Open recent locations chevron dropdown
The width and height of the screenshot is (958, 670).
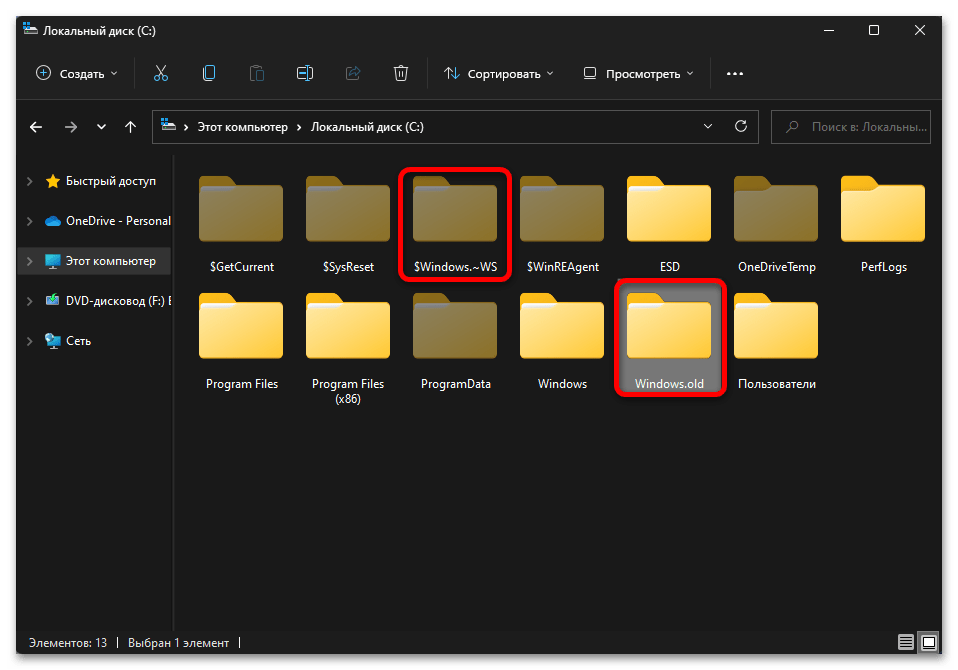pos(101,127)
